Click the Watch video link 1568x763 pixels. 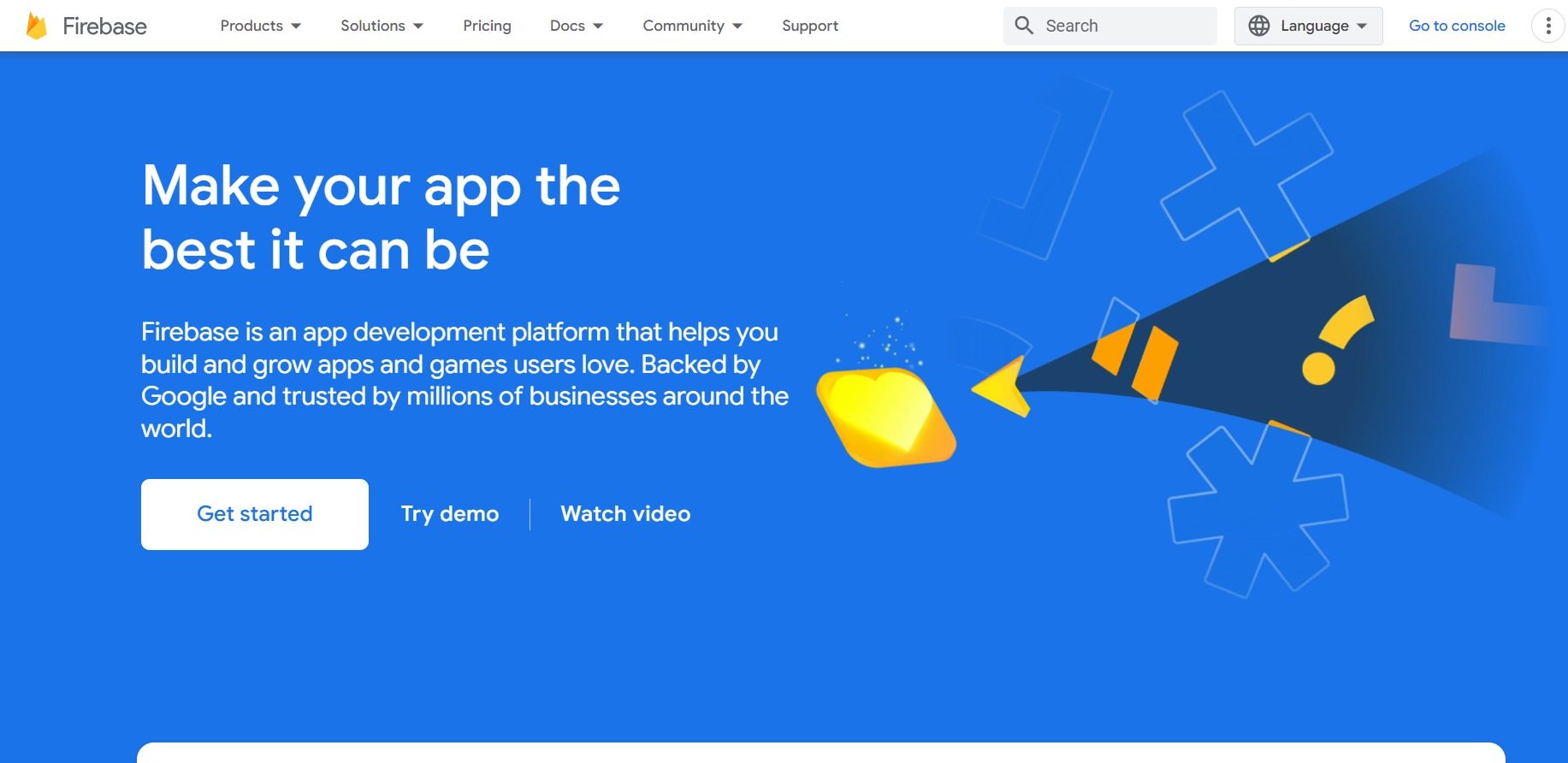click(x=625, y=514)
